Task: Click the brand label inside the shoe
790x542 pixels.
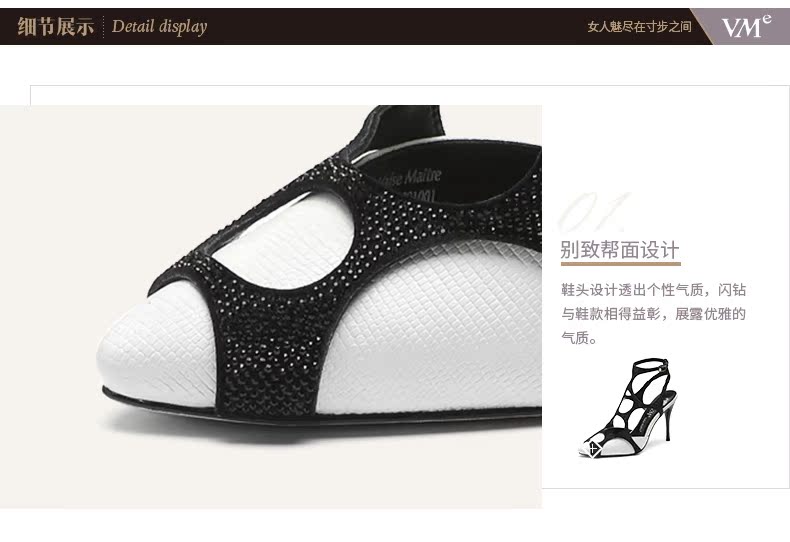Action: click(411, 182)
